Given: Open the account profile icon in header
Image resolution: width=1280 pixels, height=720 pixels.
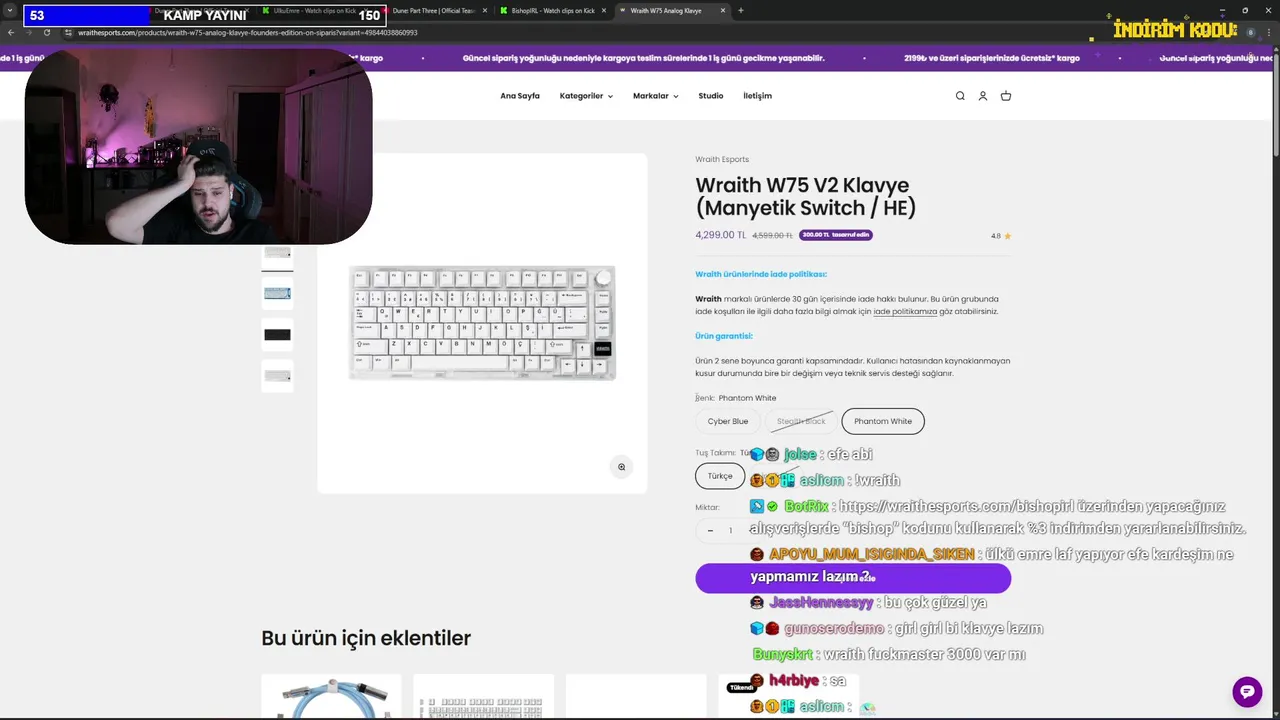Looking at the screenshot, I should 983,96.
